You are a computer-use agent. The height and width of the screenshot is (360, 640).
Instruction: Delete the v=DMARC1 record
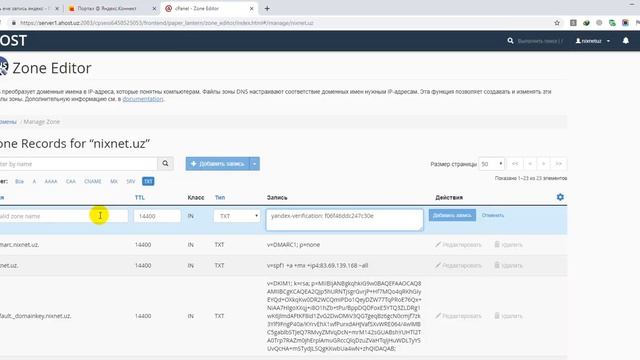[508, 244]
